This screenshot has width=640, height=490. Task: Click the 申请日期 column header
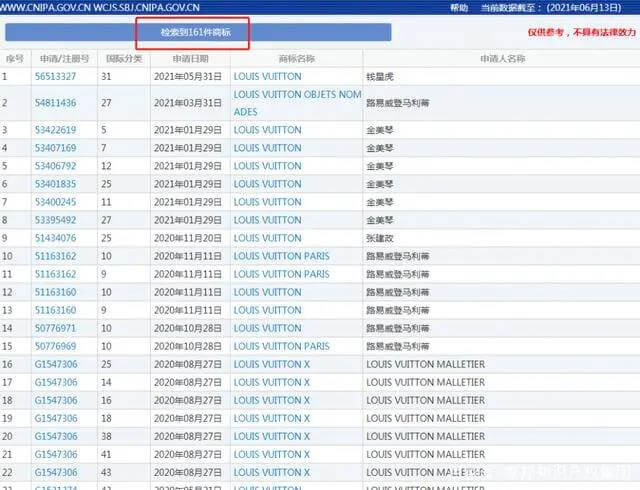point(191,59)
